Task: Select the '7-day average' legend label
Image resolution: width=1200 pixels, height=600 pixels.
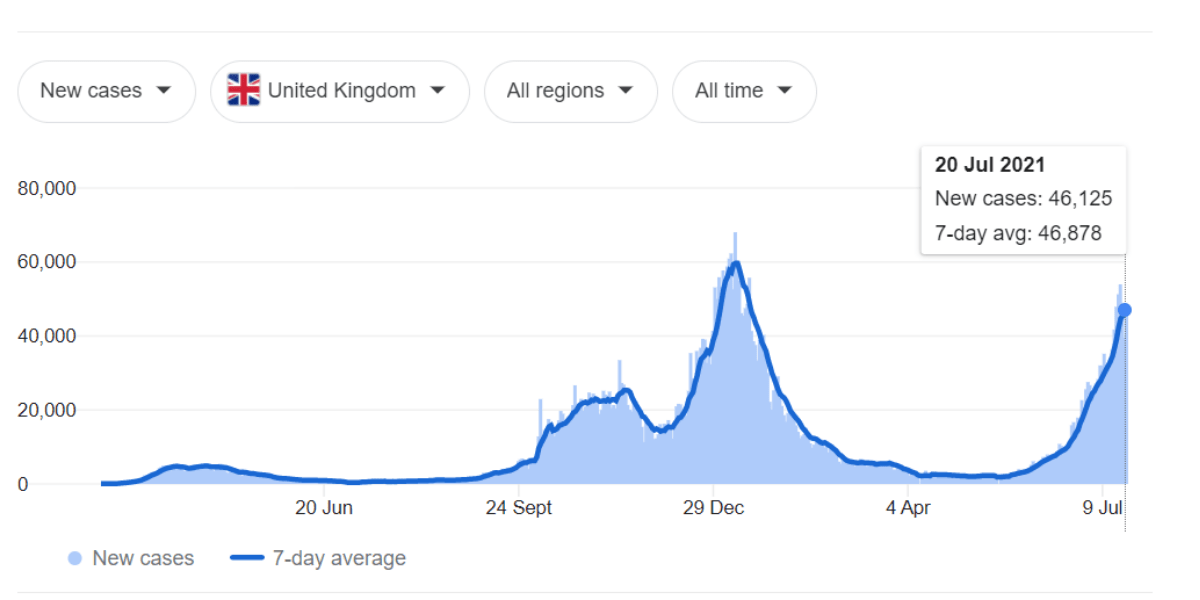Action: pyautogui.click(x=339, y=558)
